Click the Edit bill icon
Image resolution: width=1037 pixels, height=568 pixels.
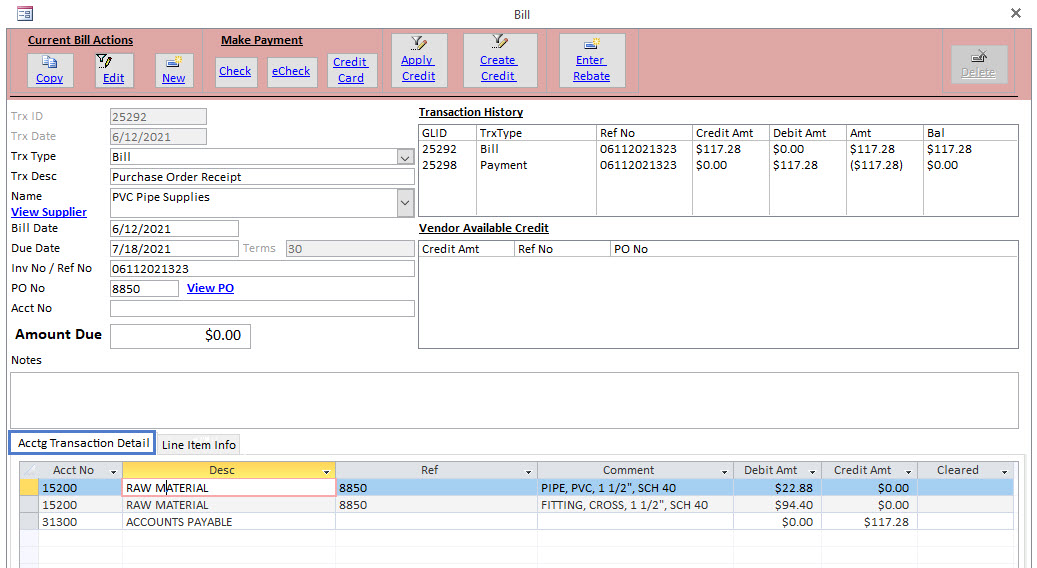click(104, 61)
